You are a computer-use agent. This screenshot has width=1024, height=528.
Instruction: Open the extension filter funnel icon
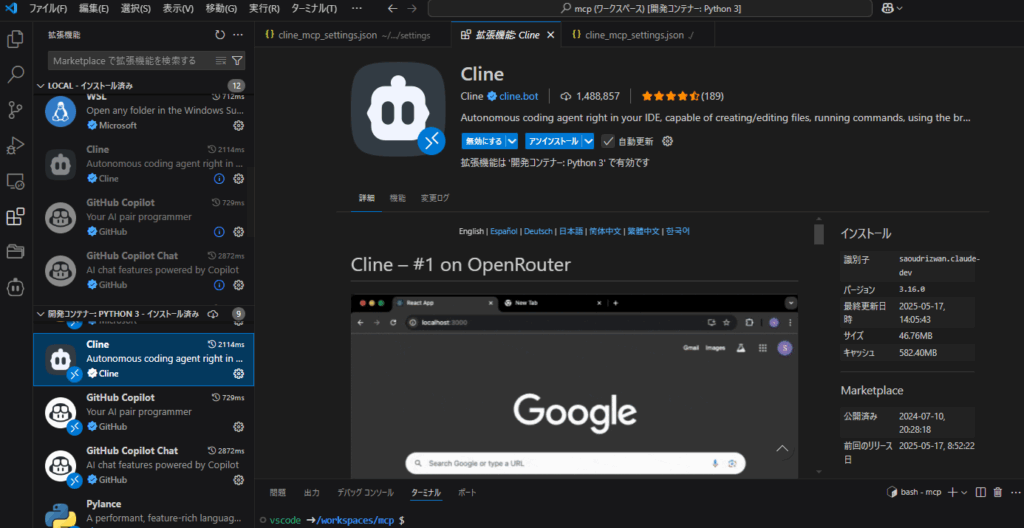pos(237,61)
